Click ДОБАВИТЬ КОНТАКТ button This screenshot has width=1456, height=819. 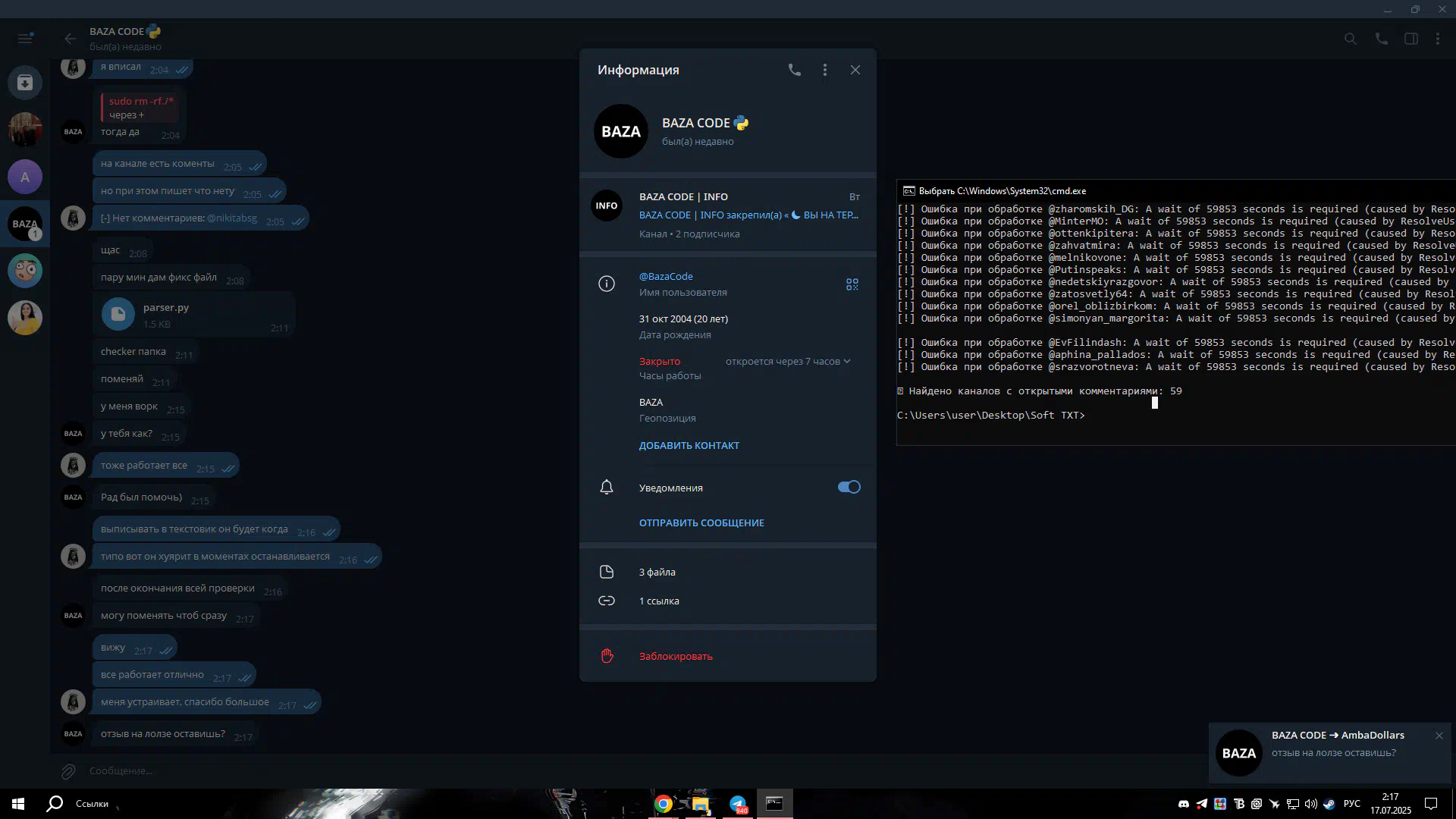click(689, 445)
